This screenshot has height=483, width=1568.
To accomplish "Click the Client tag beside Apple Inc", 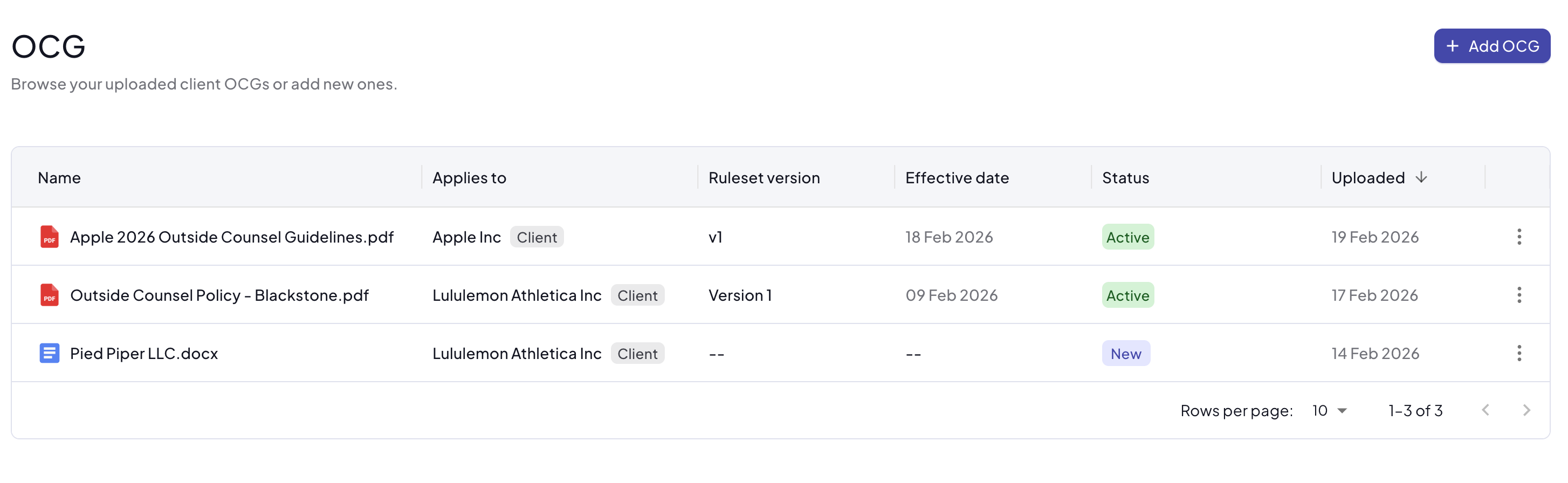I will pos(537,237).
